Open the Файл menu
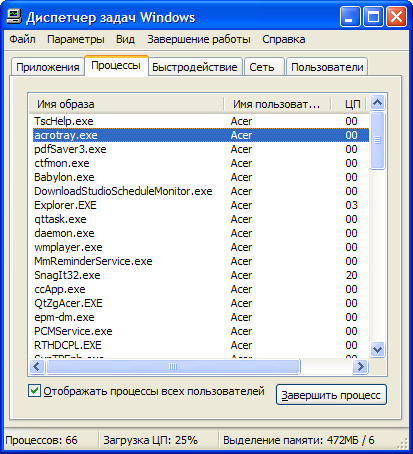This screenshot has height=454, width=413. click(22, 39)
